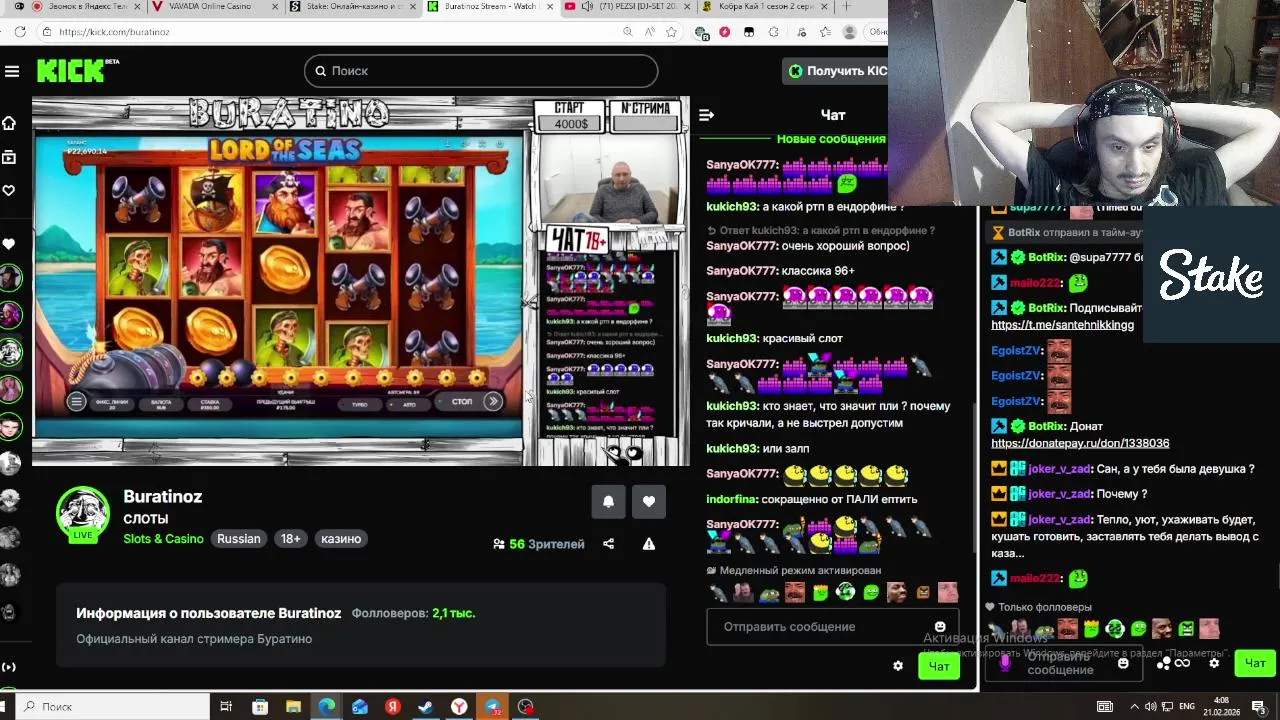Open slot game menu hamburger icon
Image resolution: width=1280 pixels, height=720 pixels.
point(76,402)
